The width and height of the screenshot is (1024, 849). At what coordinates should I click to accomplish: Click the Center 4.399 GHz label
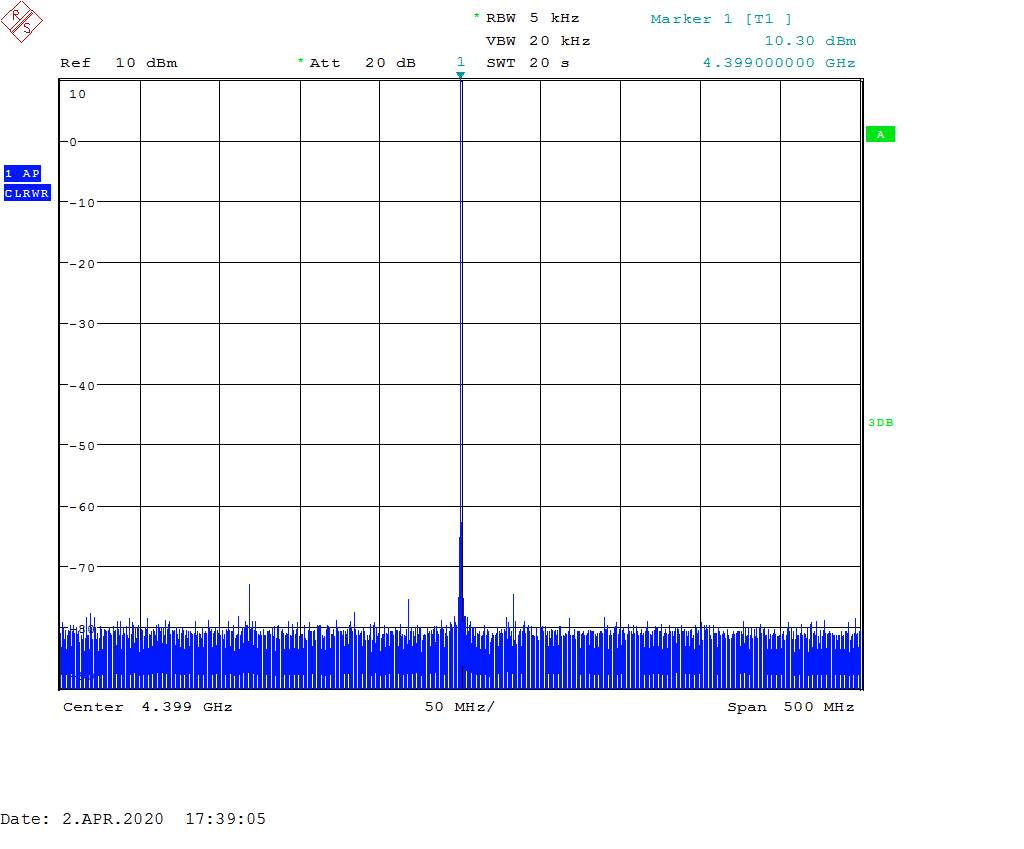(148, 707)
